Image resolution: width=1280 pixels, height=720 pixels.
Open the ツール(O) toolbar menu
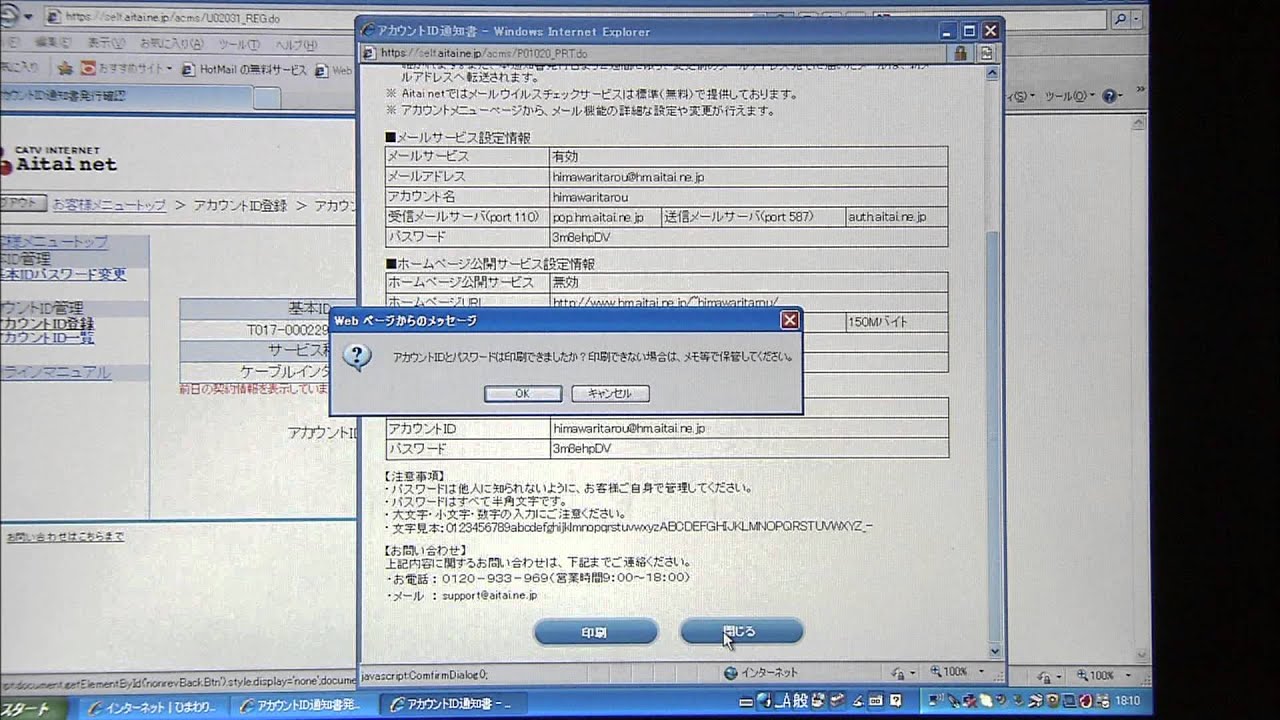coord(1068,96)
